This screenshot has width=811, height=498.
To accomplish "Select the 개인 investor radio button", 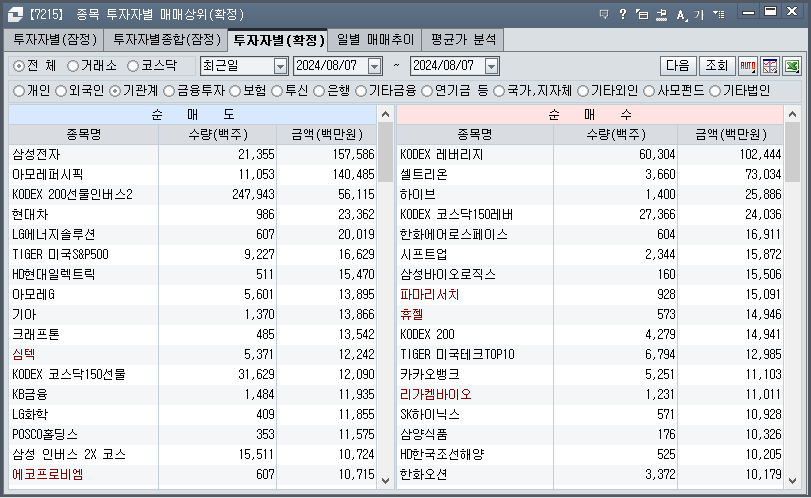I will (x=19, y=91).
